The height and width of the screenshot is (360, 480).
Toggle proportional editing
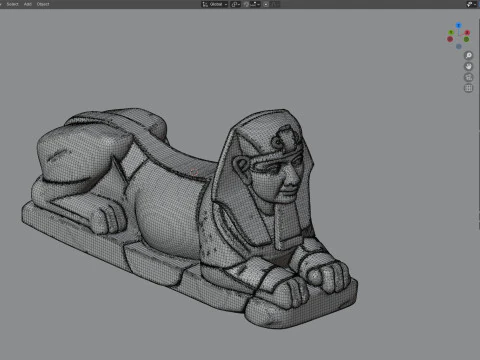[266, 4]
